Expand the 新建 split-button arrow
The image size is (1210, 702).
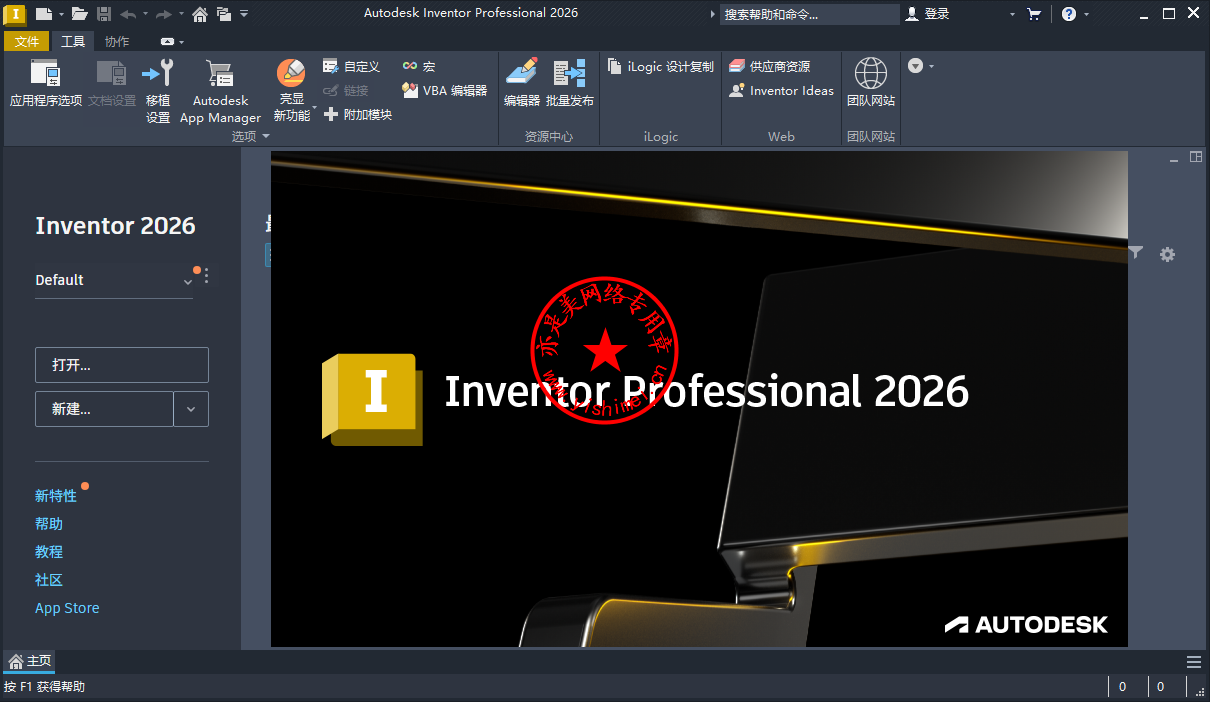(x=191, y=409)
